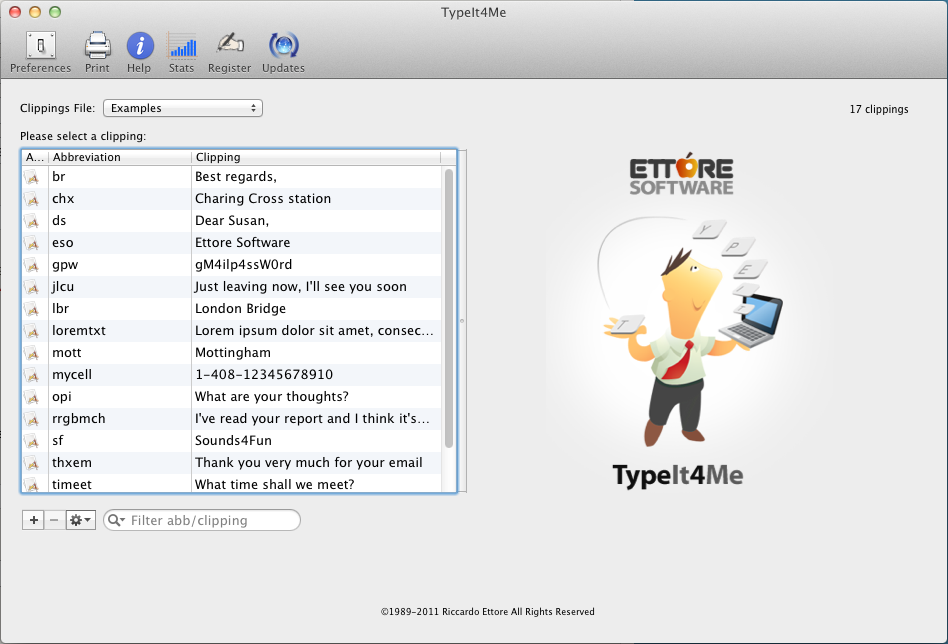Click the icon beside the 'sf' row
The image size is (948, 644).
point(31,441)
